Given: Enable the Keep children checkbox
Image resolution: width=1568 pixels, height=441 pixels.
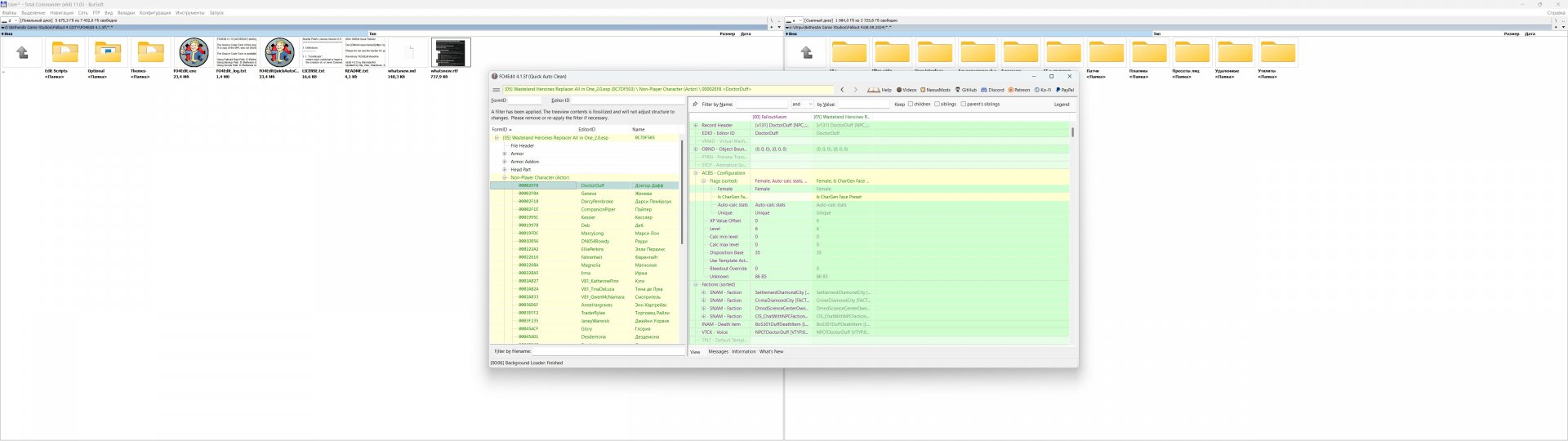Looking at the screenshot, I should click(911, 105).
